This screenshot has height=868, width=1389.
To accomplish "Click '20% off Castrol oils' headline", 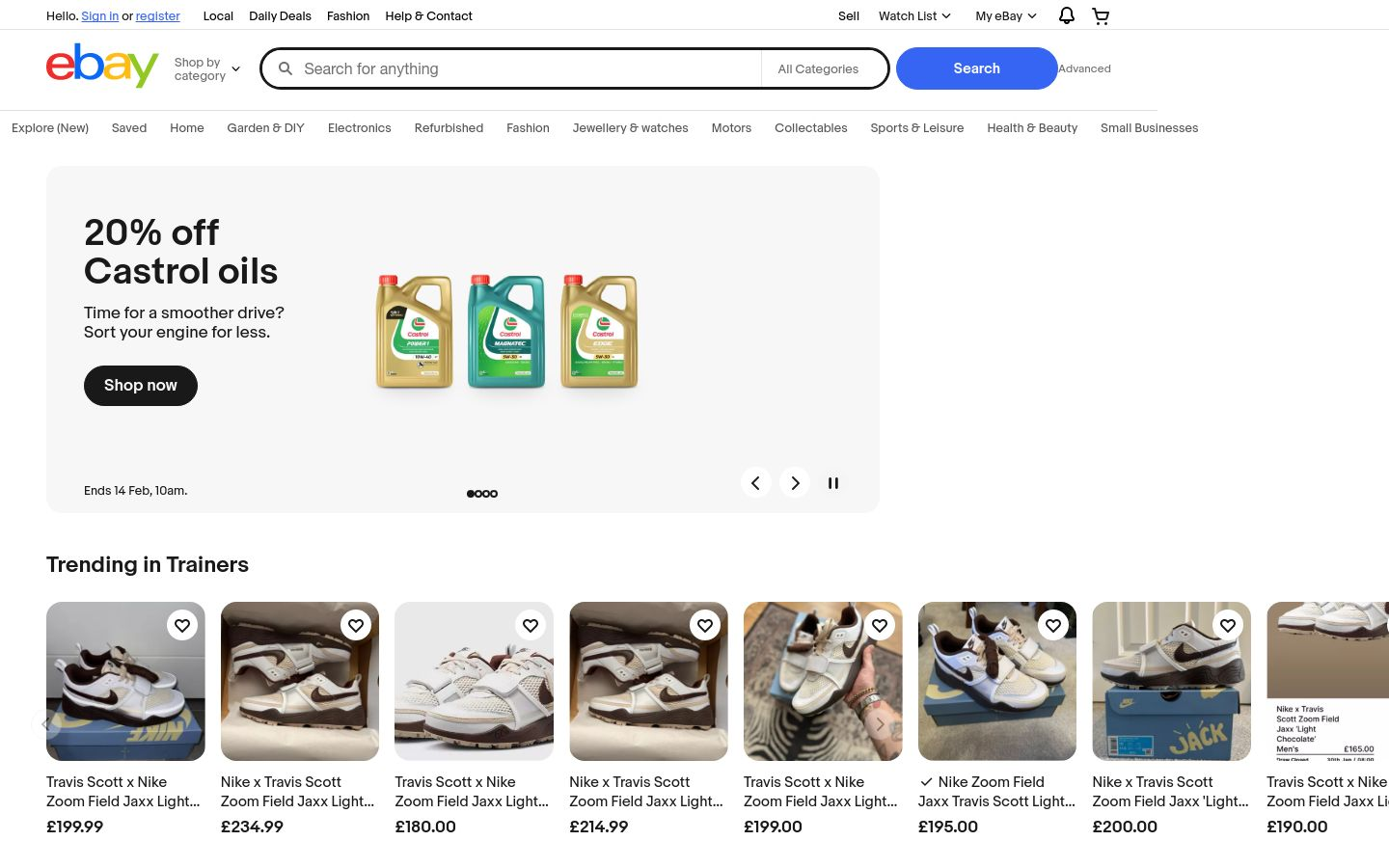I will tap(180, 252).
